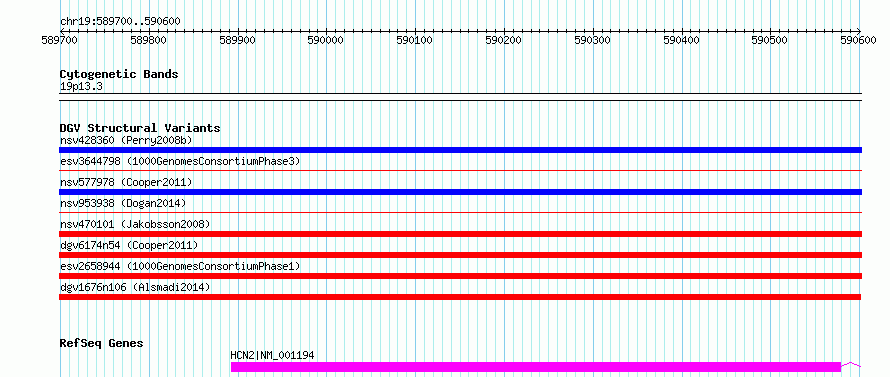Select the blue nsv577978 variant bar
The image size is (890, 377).
[x=460, y=192]
